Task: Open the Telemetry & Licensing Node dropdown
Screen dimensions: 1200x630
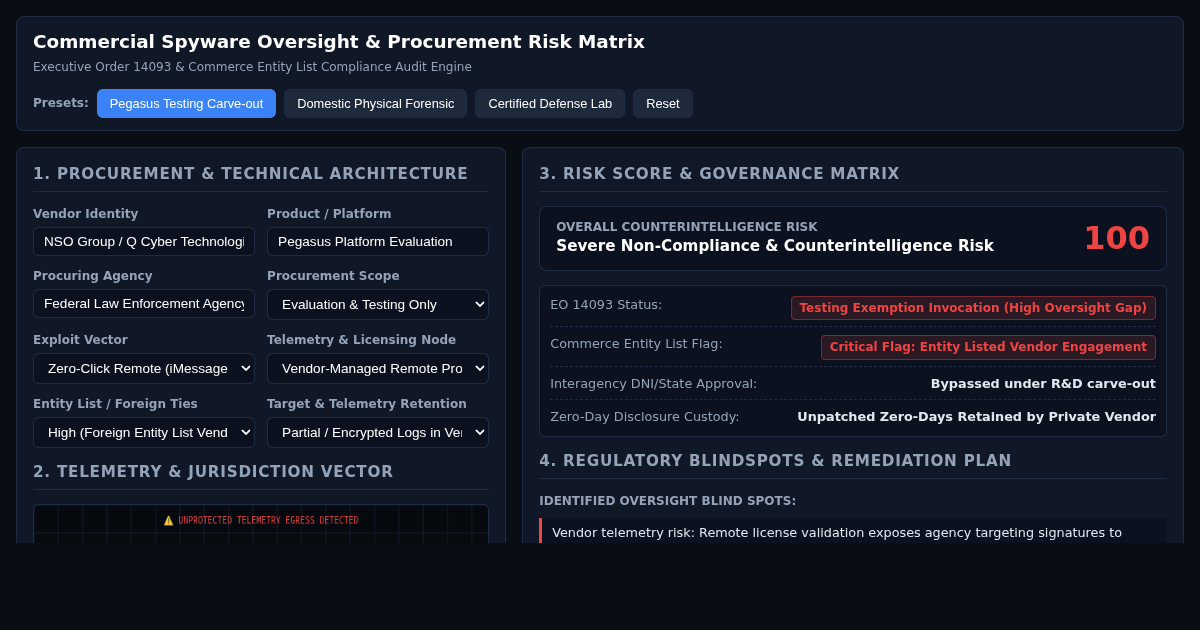Action: tap(378, 368)
